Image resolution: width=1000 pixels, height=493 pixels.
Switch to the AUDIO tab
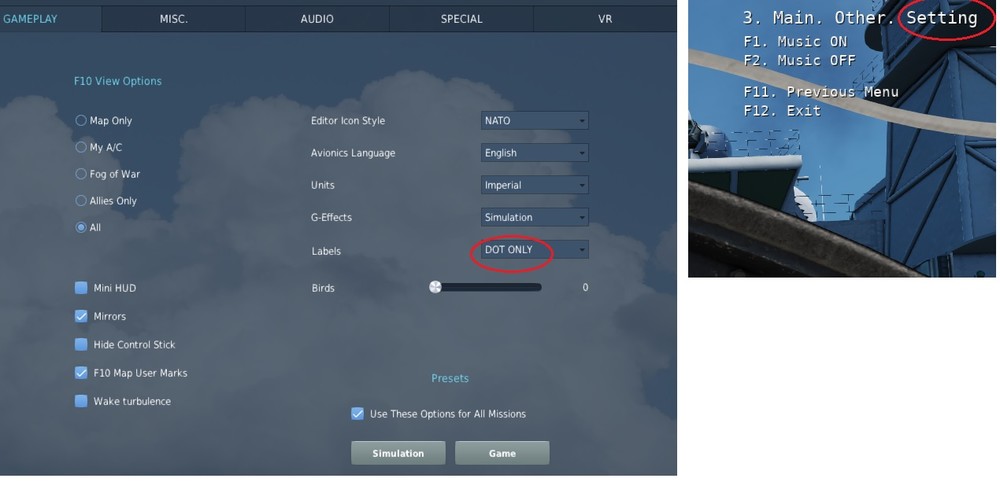pyautogui.click(x=317, y=19)
